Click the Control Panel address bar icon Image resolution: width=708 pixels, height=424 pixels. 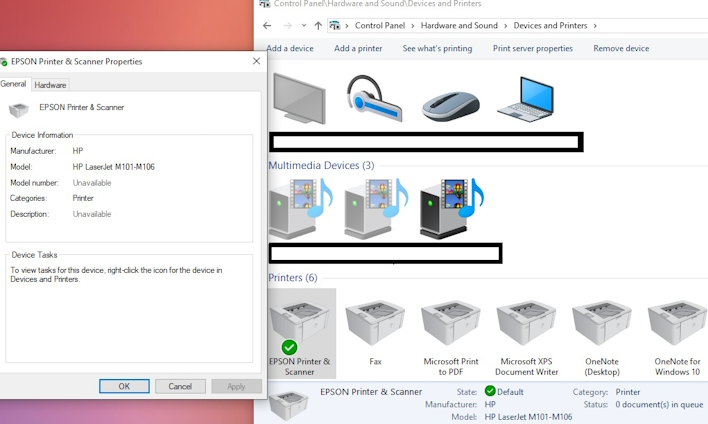click(x=335, y=26)
